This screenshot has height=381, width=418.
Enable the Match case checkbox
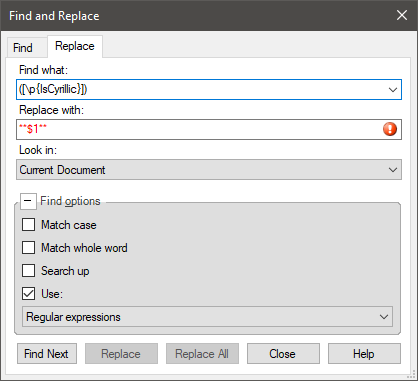tap(28, 225)
